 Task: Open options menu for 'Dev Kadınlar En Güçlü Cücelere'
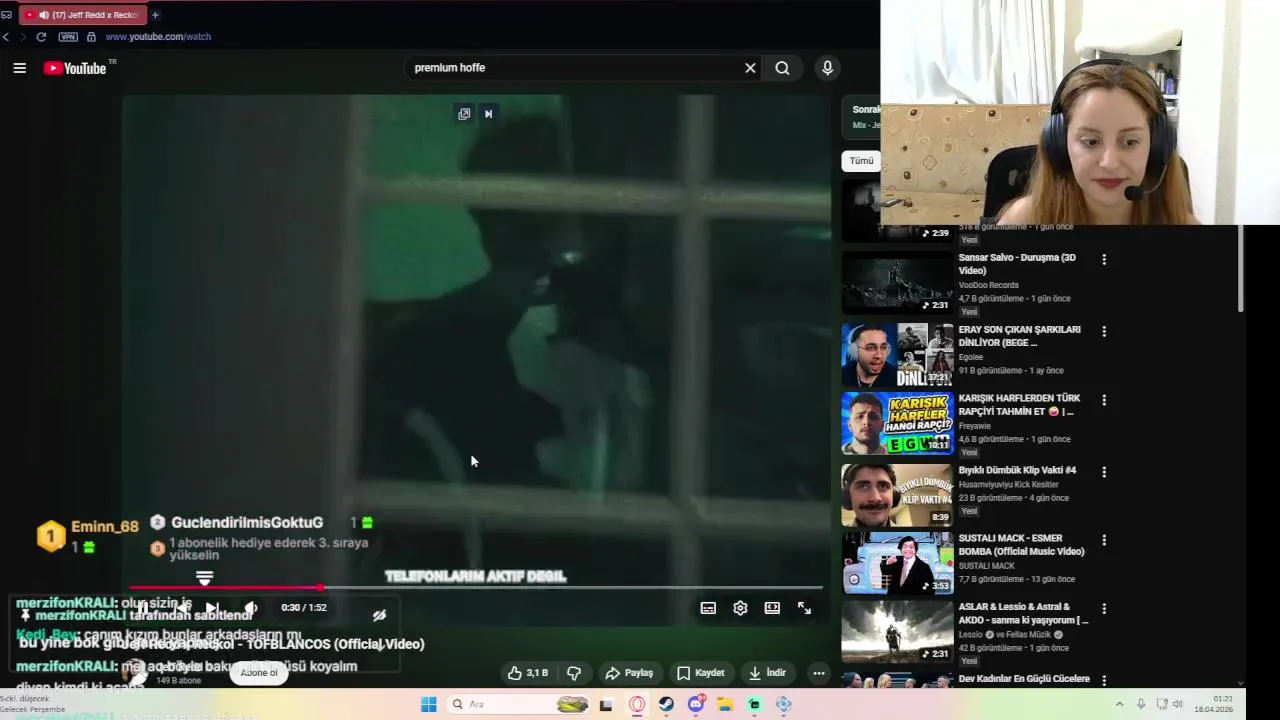coord(1104,680)
